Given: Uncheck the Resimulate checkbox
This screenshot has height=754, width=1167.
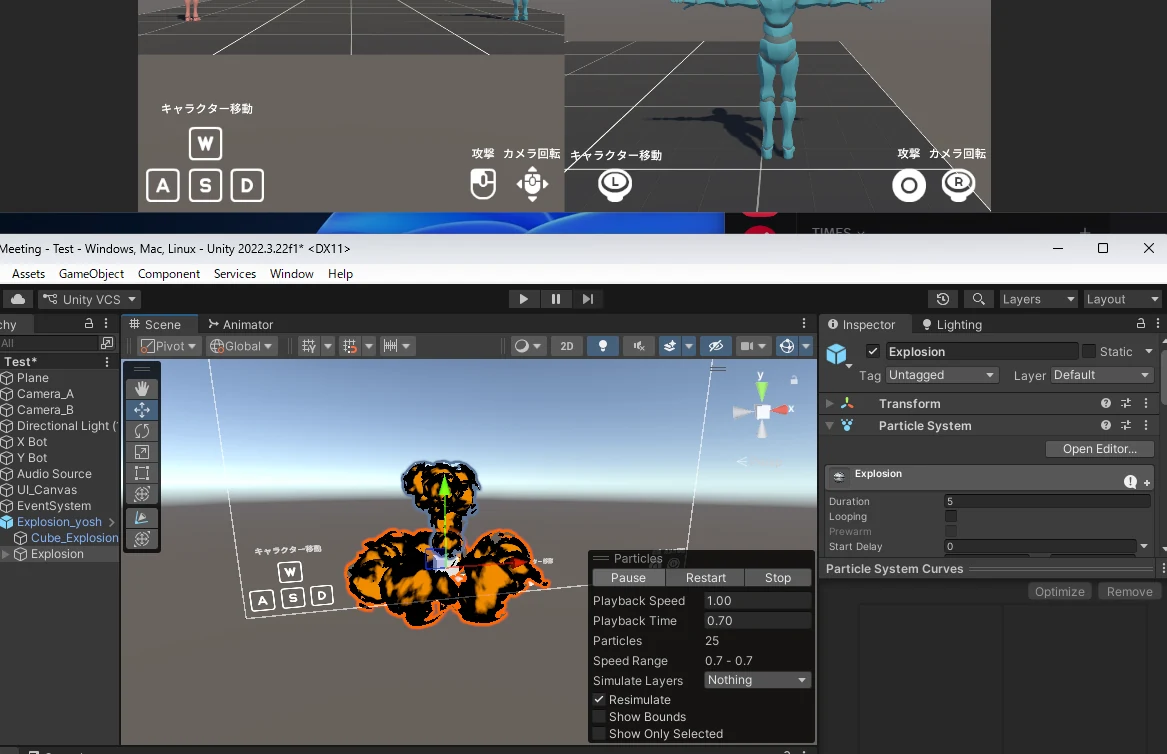Looking at the screenshot, I should pos(599,700).
